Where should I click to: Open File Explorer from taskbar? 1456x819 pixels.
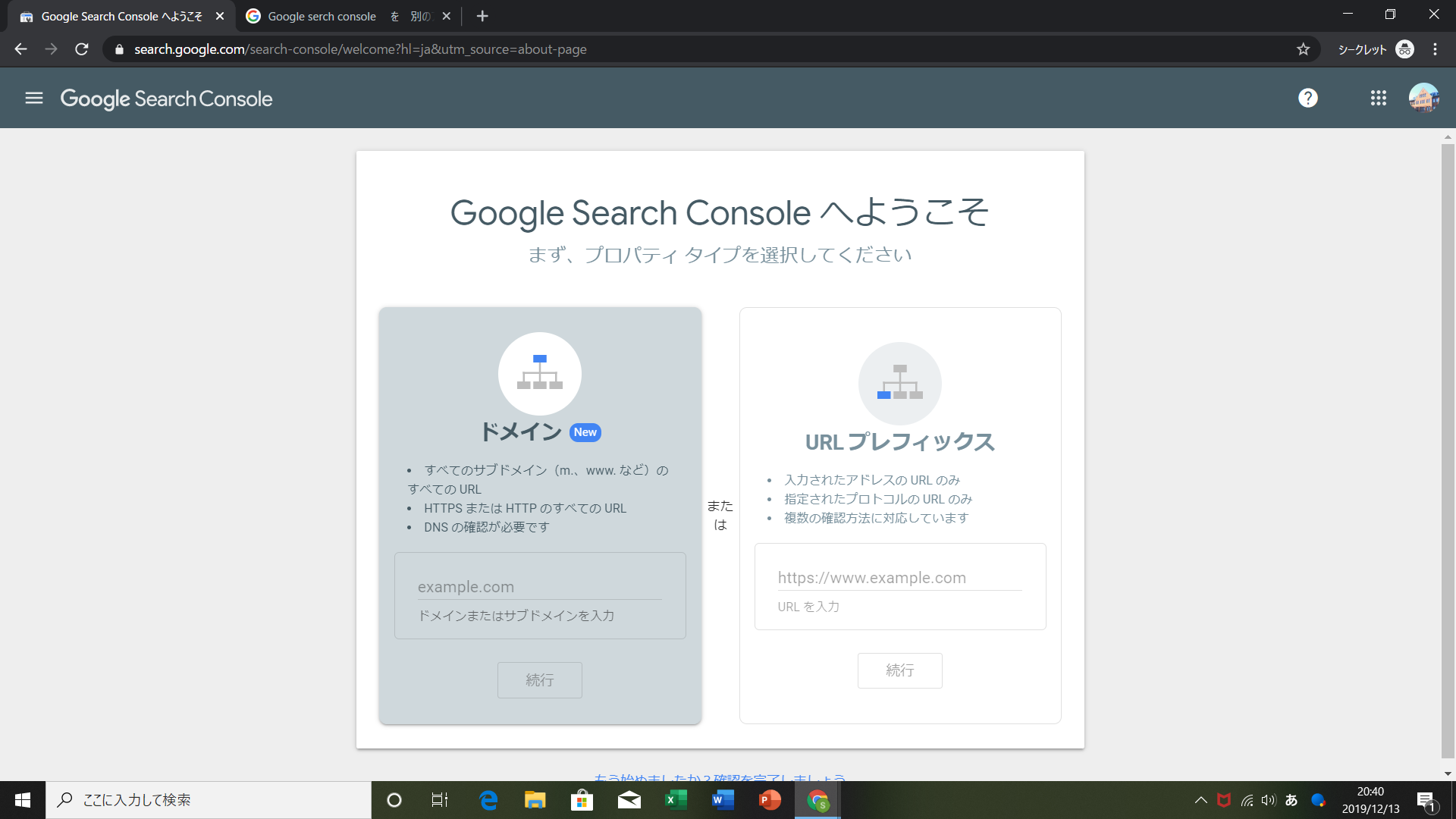click(535, 800)
